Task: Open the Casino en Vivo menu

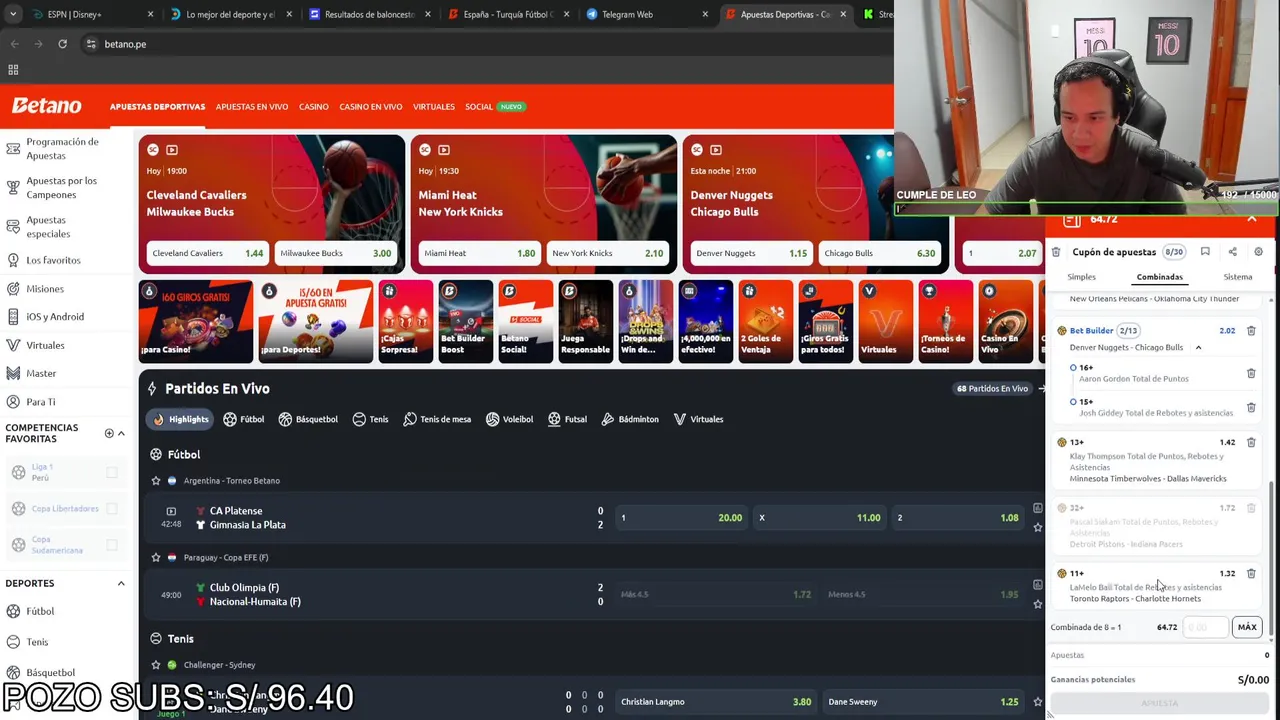Action: [371, 107]
